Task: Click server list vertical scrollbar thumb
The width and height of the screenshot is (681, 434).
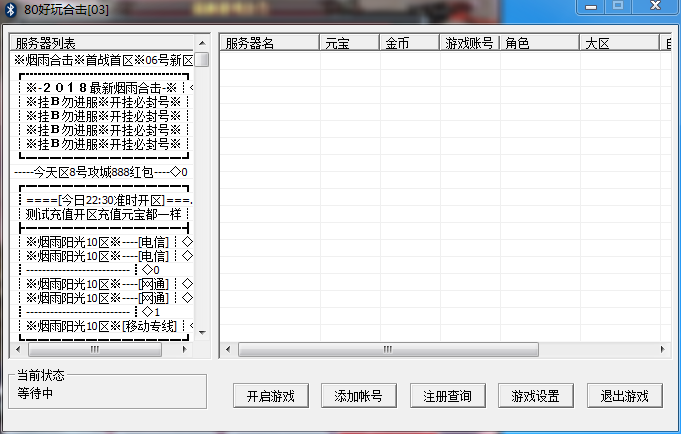Action: pos(202,60)
